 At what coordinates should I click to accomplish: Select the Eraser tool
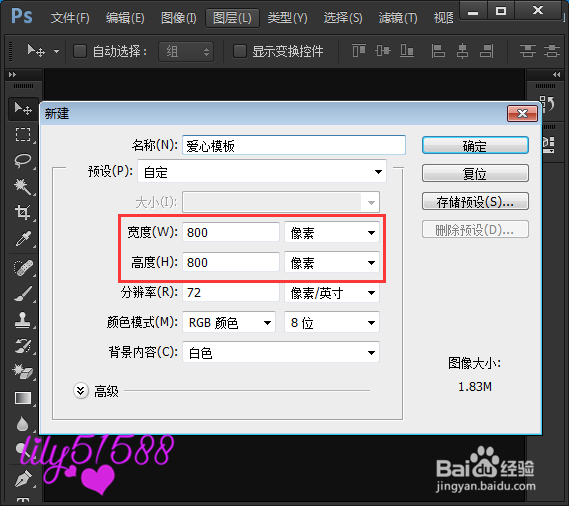coord(22,372)
